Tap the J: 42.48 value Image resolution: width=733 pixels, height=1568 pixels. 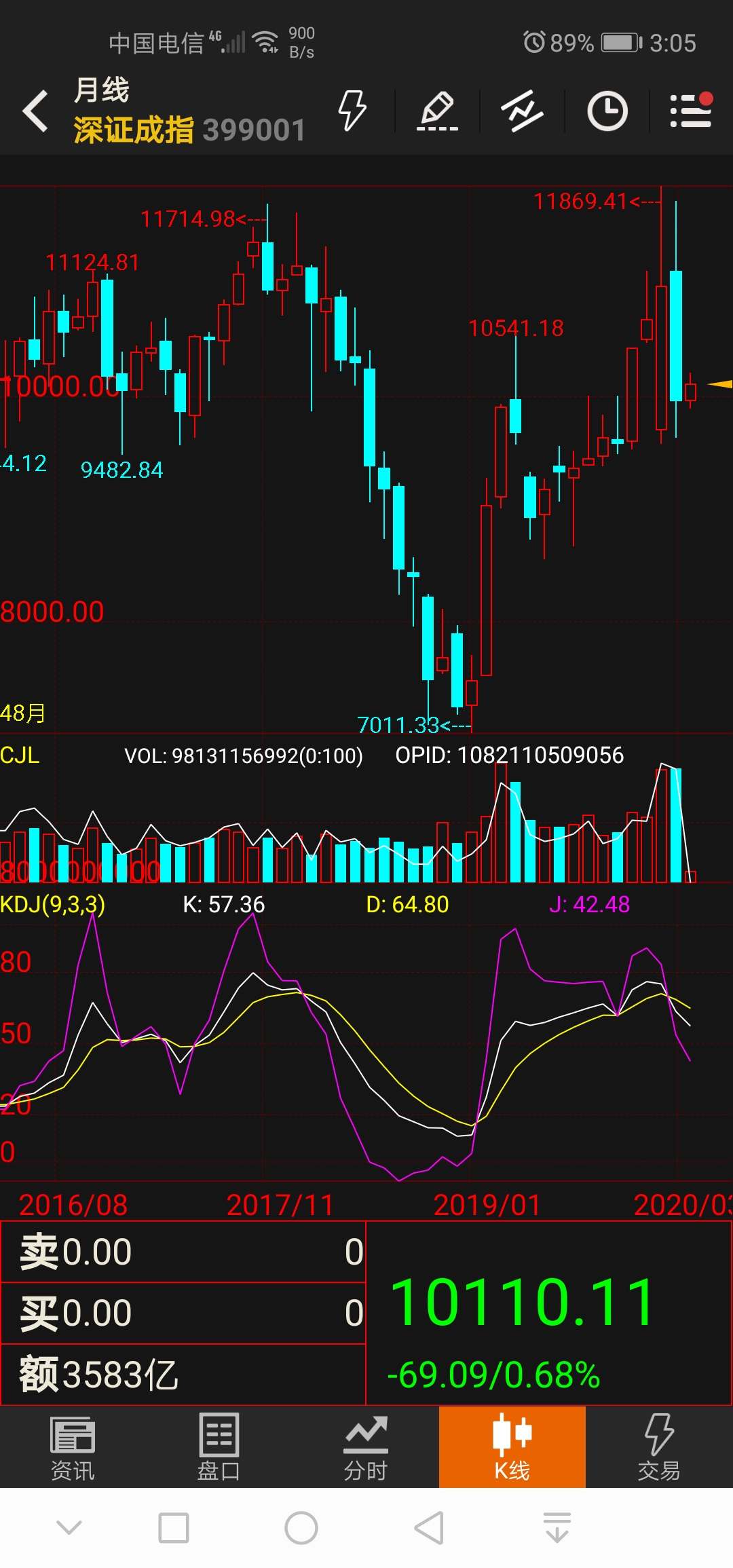(590, 905)
